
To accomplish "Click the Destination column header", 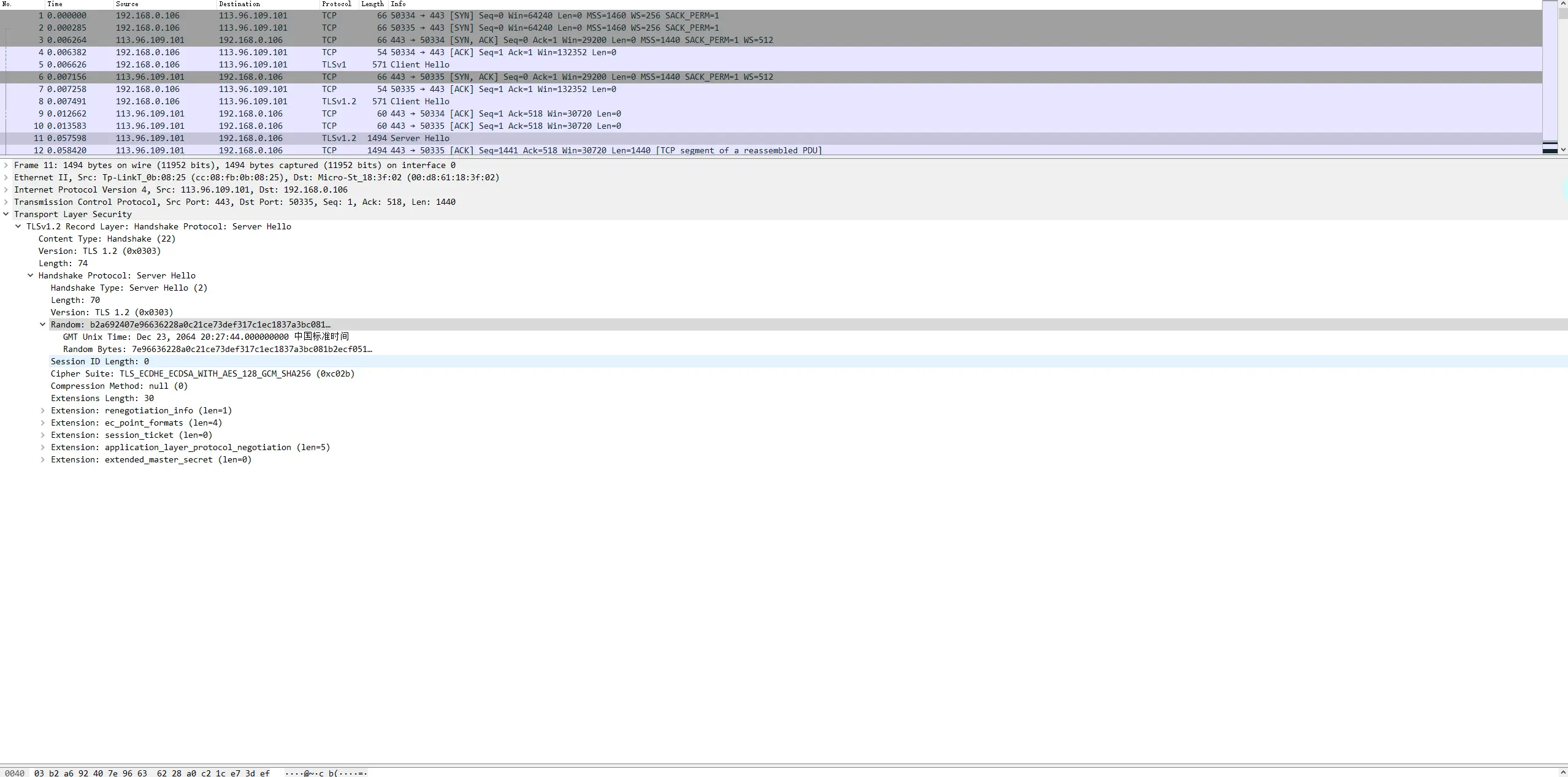I will (240, 4).
